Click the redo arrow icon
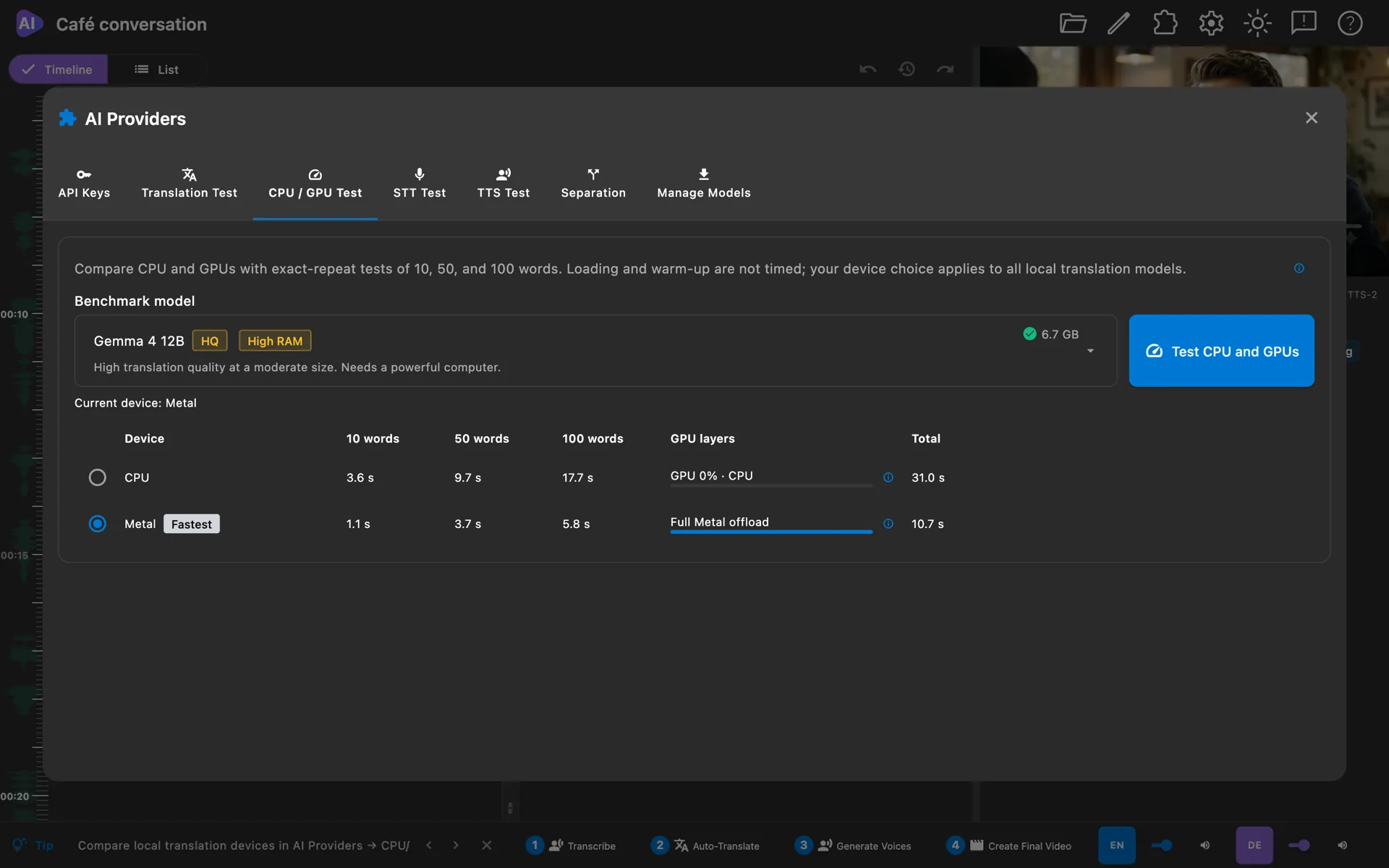 pyautogui.click(x=946, y=69)
